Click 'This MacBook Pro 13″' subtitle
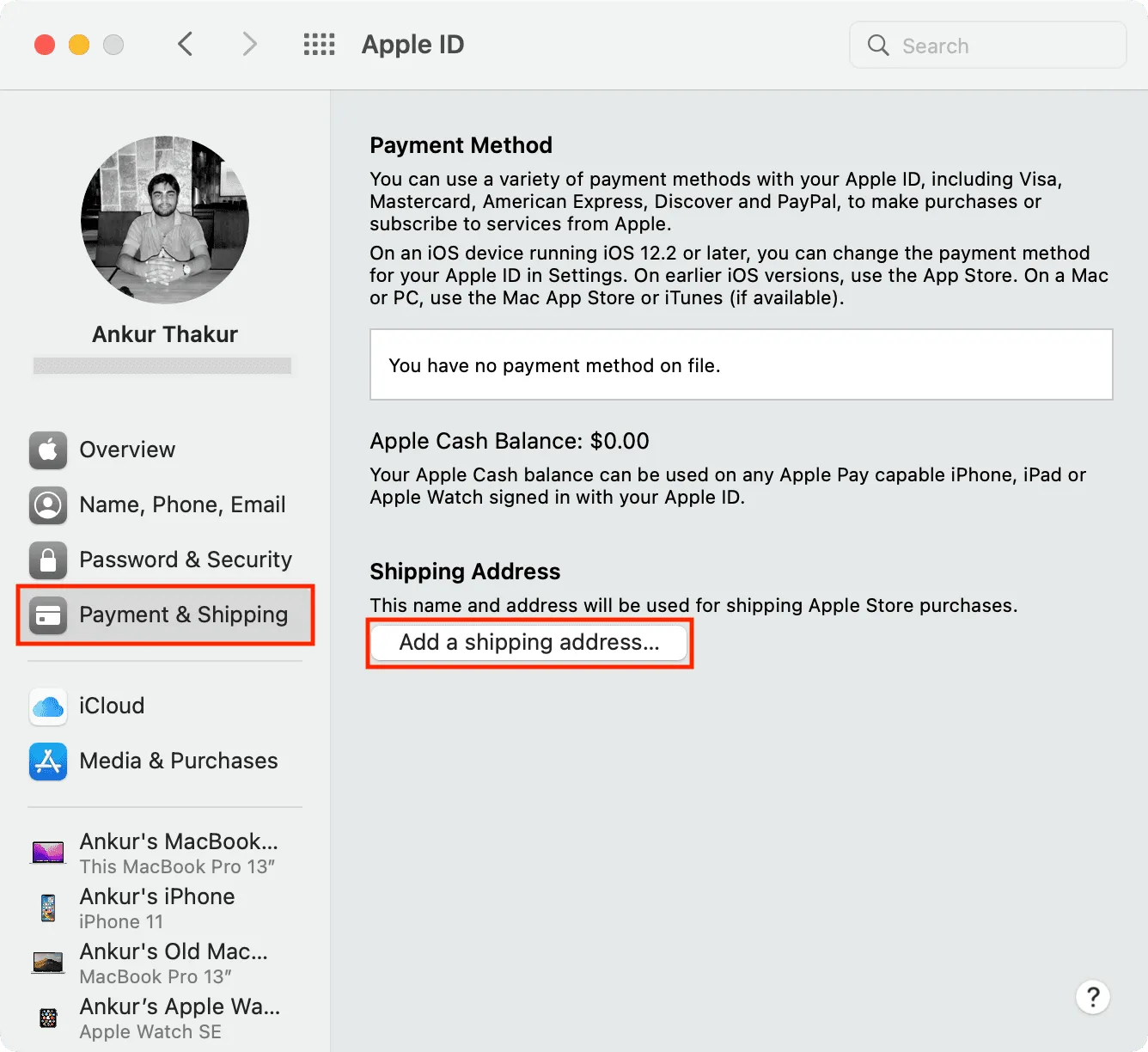Image resolution: width=1148 pixels, height=1052 pixels. 177,867
